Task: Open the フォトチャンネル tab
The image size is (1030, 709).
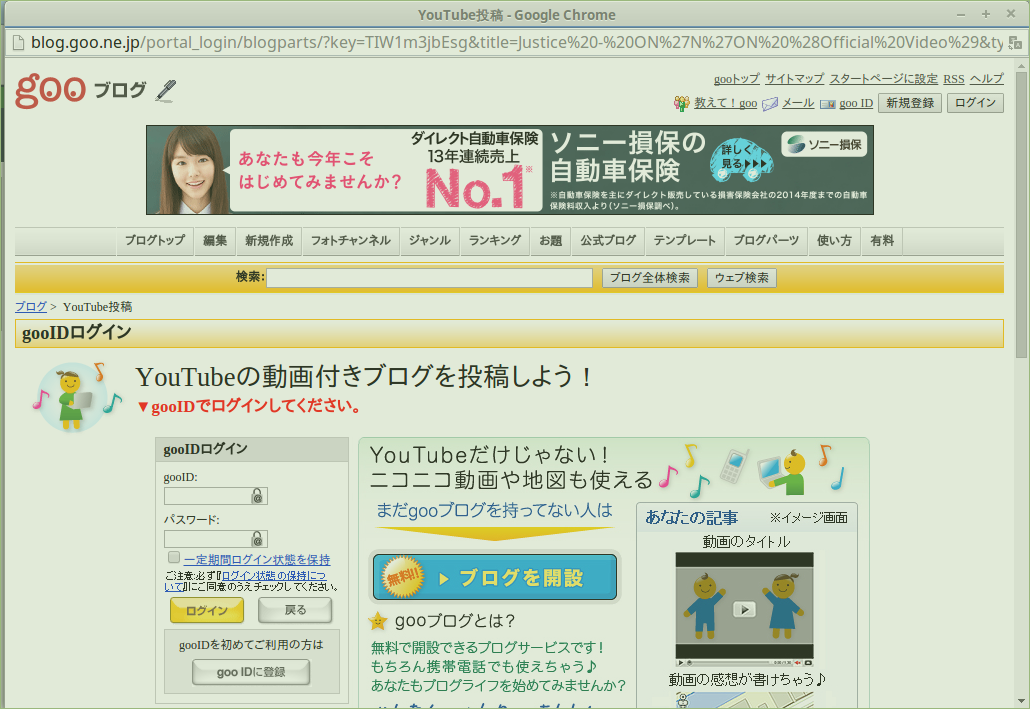Action: pos(351,240)
